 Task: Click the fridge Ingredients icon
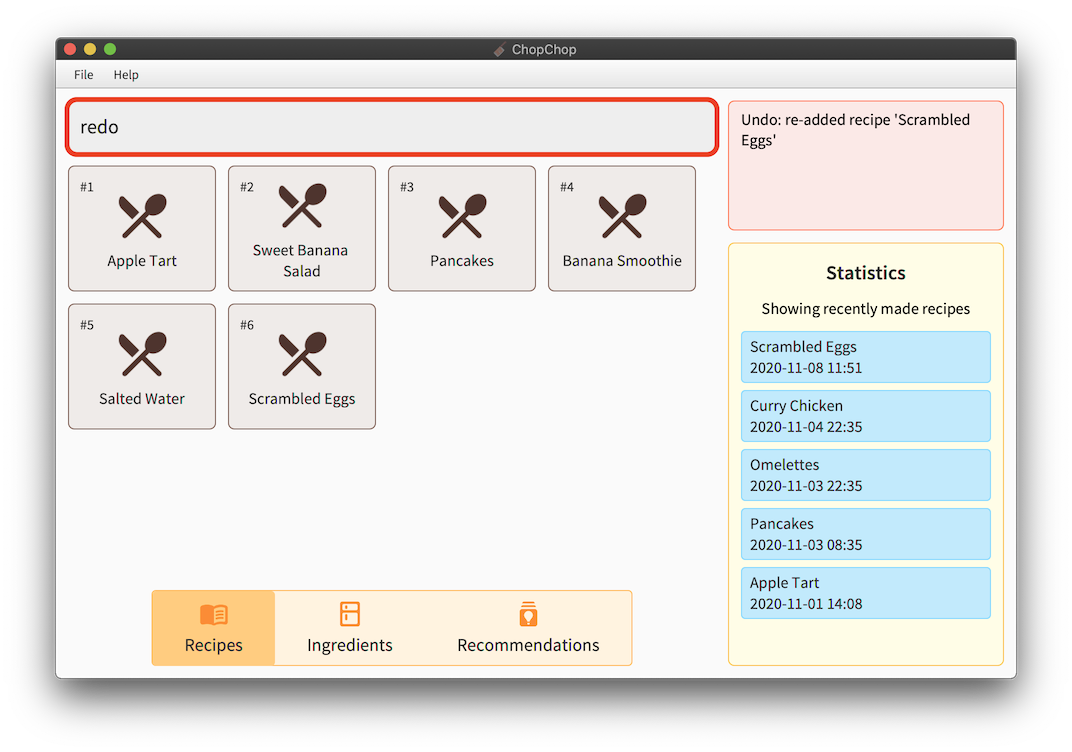pyautogui.click(x=349, y=614)
